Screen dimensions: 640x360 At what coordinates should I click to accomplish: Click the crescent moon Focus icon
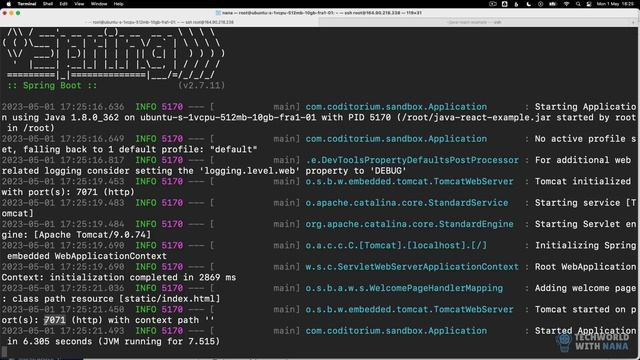point(529,4)
